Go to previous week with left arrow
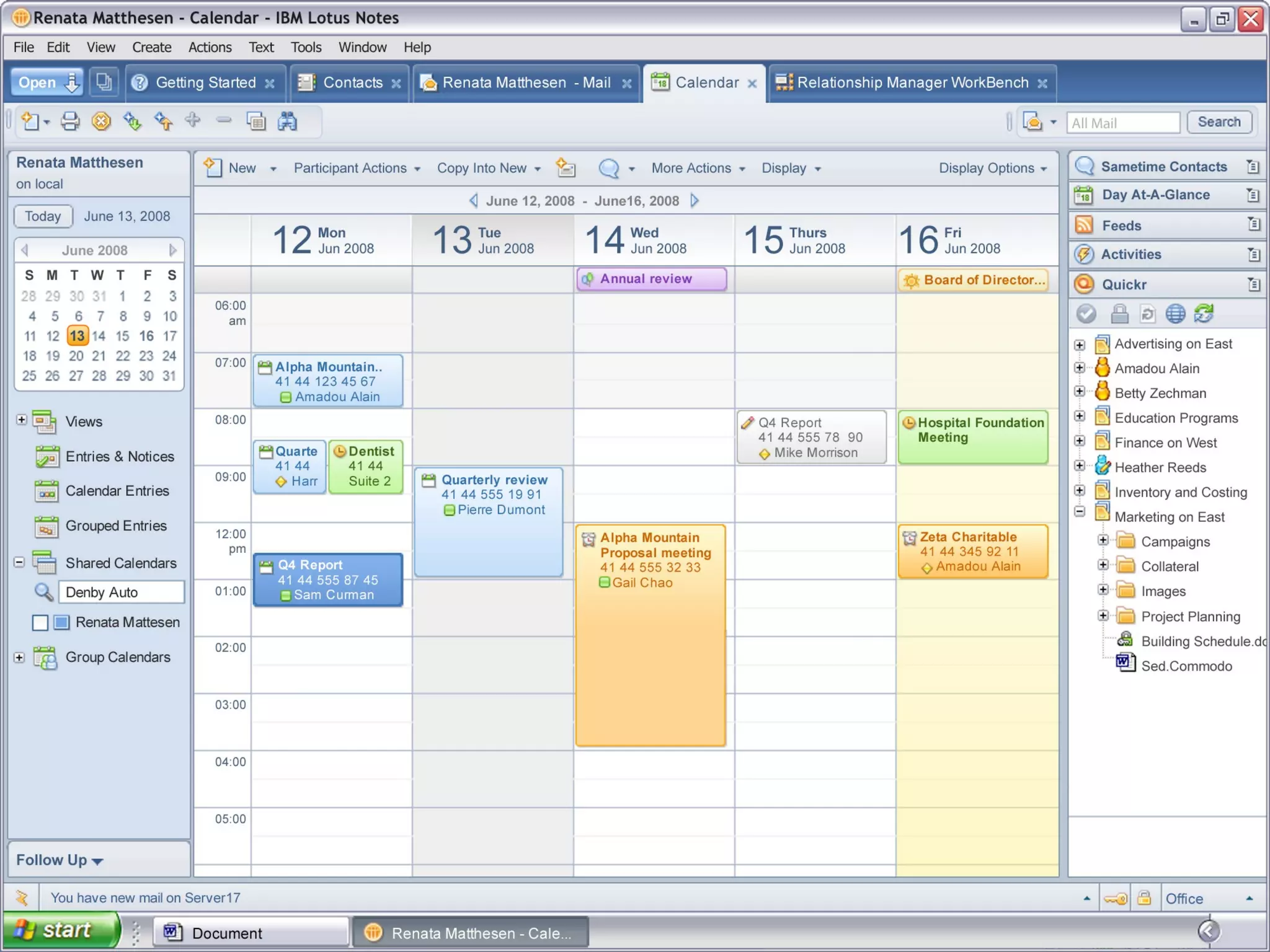Image resolution: width=1270 pixels, height=952 pixels. pos(474,200)
